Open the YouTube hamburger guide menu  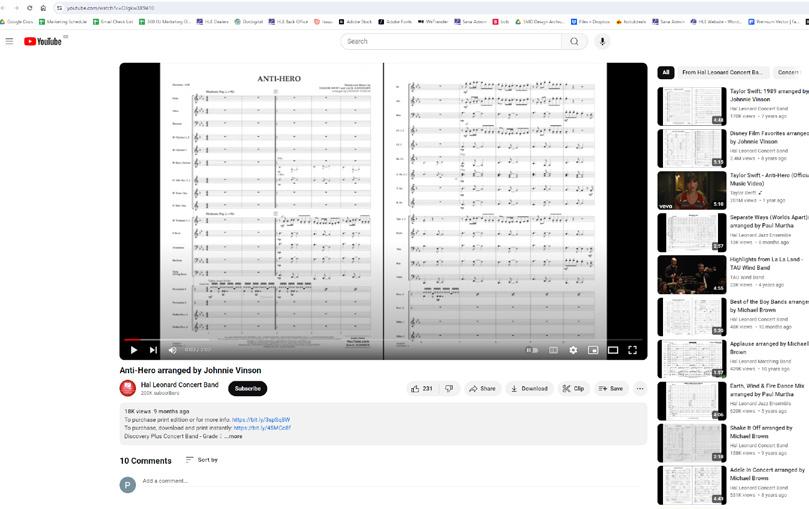tap(9, 41)
